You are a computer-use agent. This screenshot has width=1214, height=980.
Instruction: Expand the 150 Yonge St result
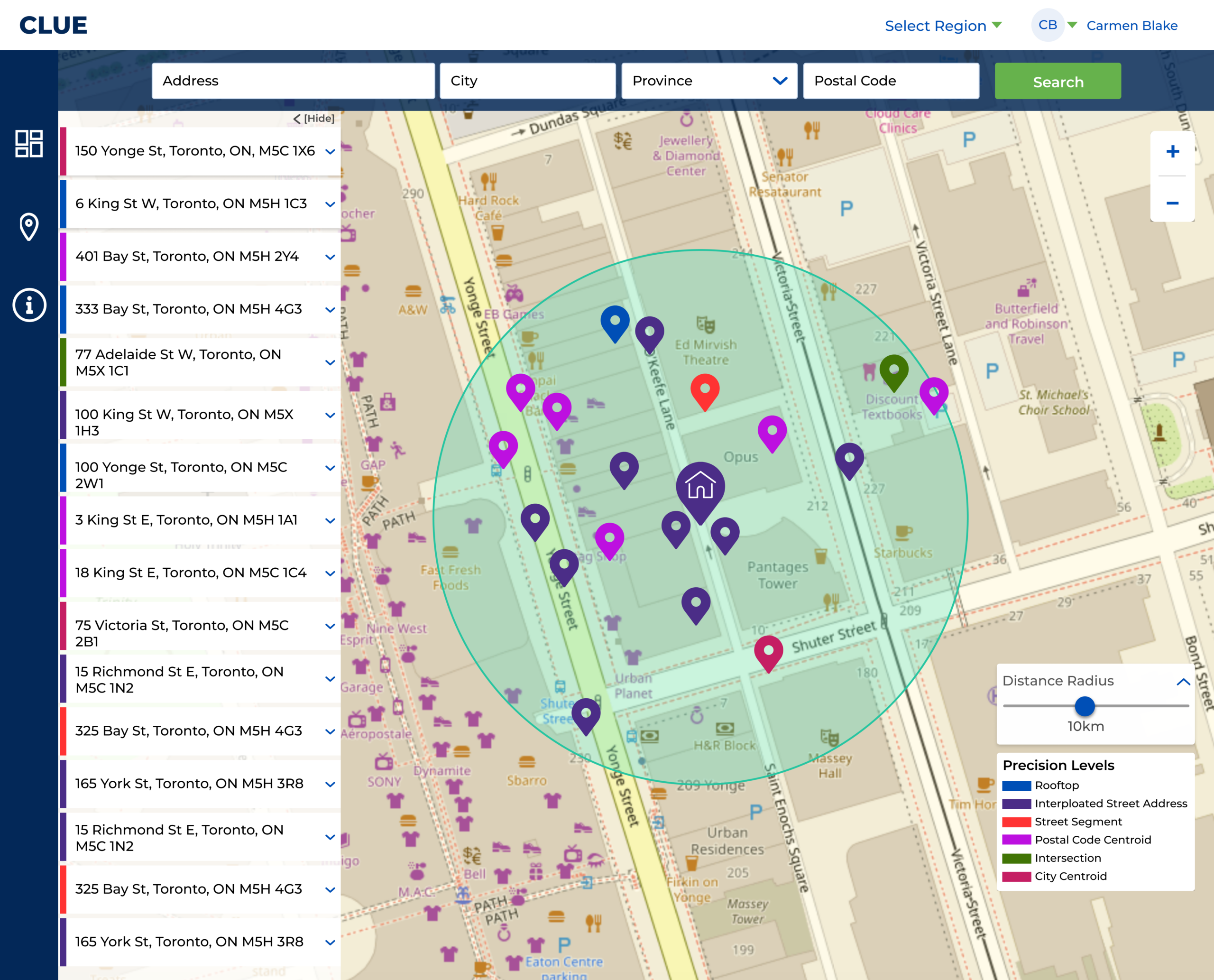tap(330, 151)
